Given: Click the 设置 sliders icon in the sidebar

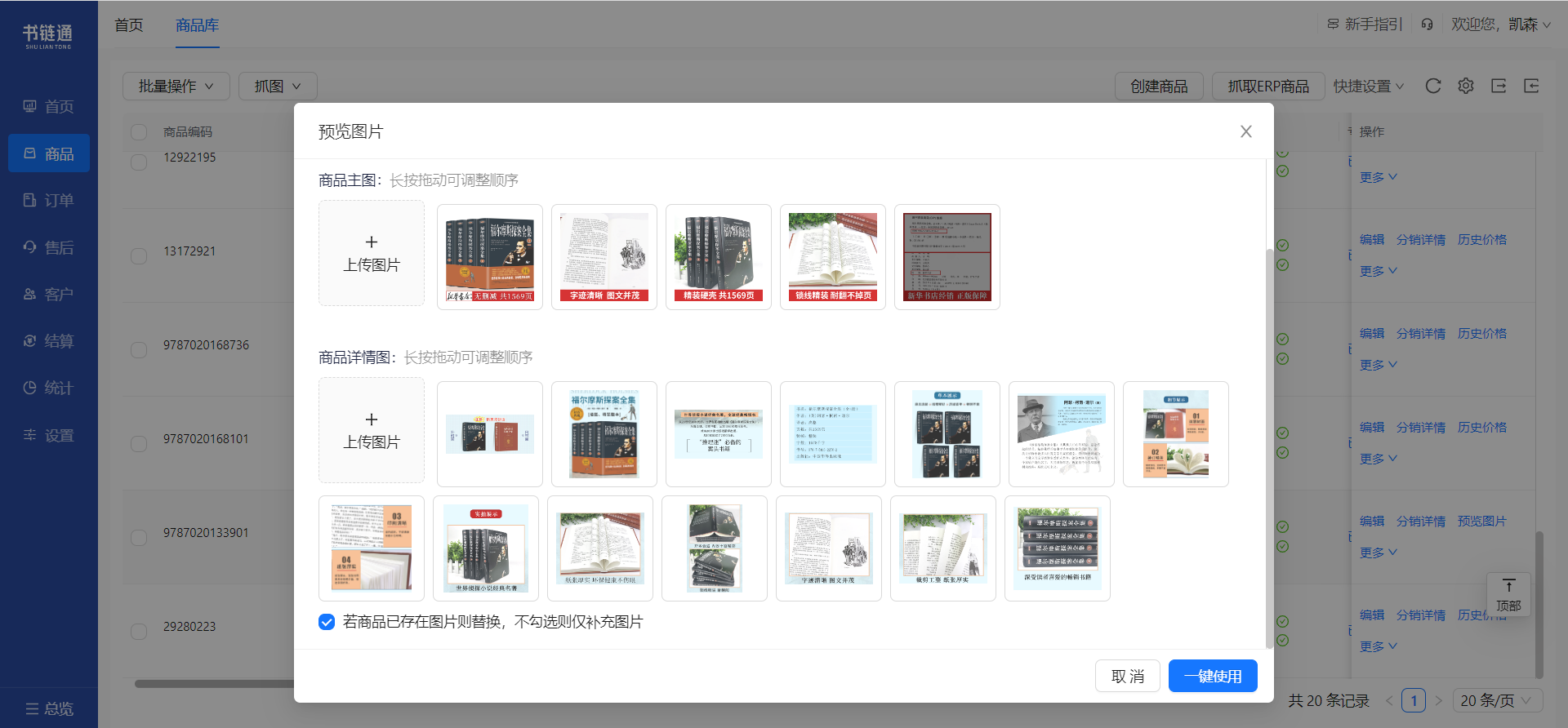Looking at the screenshot, I should click(30, 435).
